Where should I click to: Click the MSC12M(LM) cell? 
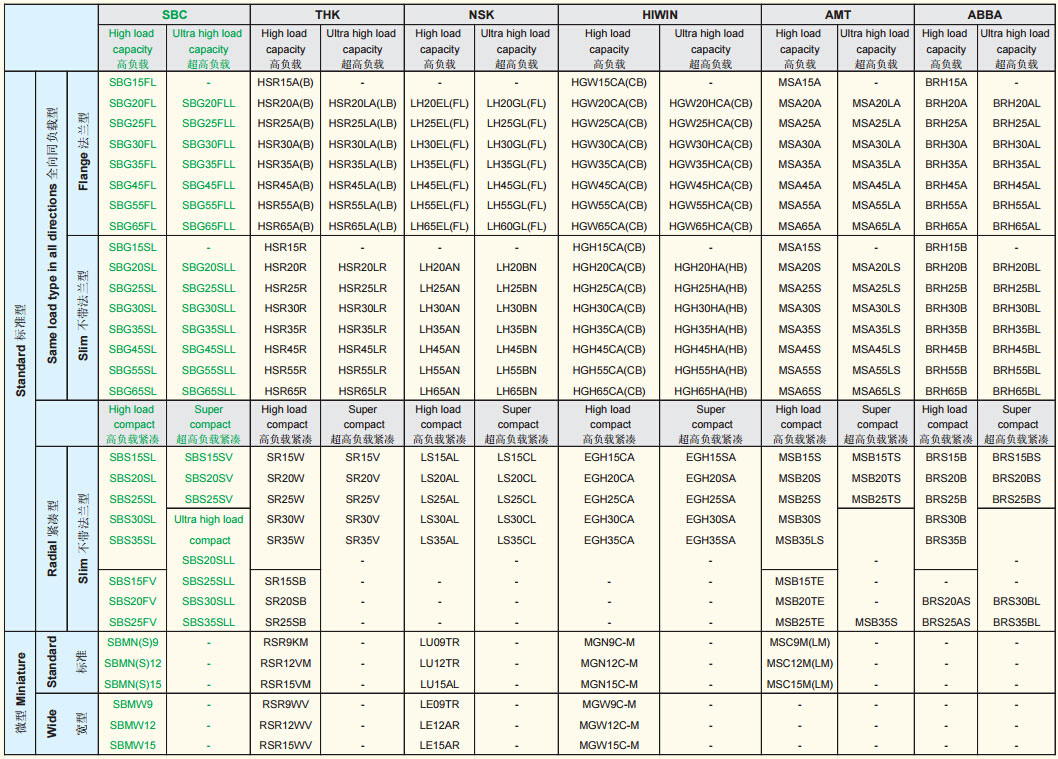[800, 663]
